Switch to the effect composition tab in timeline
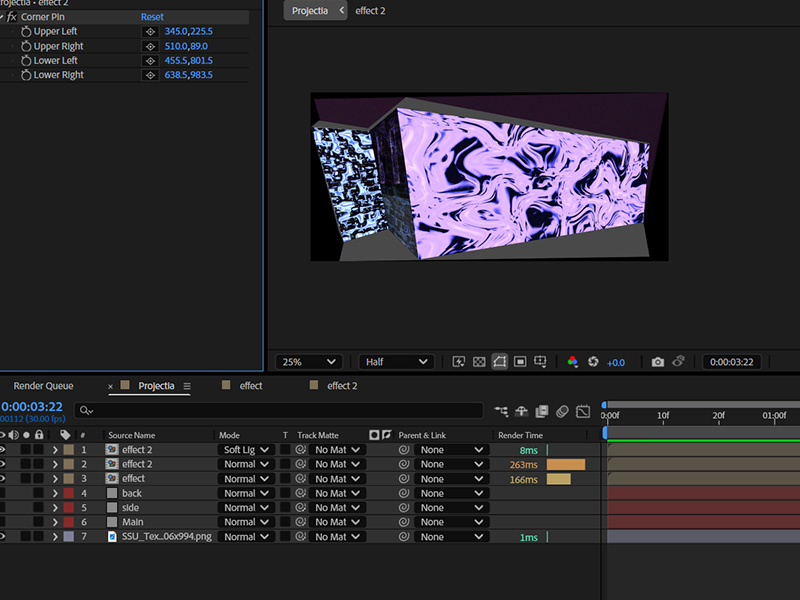Image resolution: width=800 pixels, height=600 pixels. 251,386
